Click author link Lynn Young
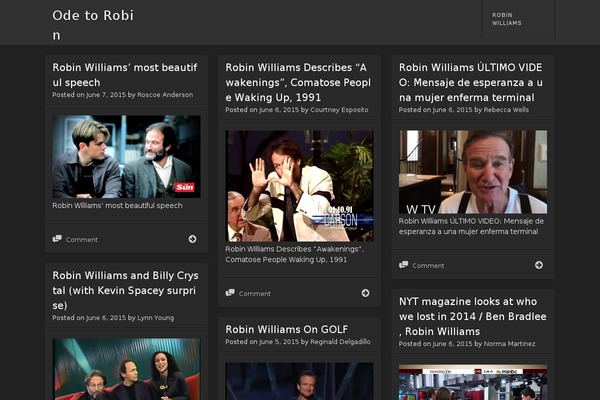This screenshot has height=400, width=600. [x=155, y=318]
